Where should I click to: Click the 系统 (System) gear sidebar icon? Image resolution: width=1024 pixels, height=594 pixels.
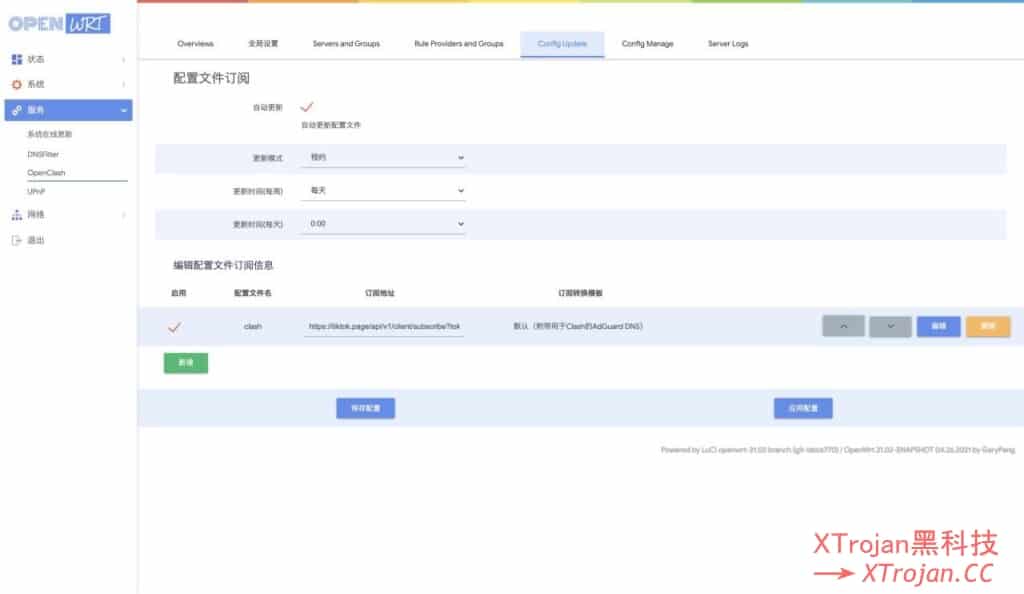click(16, 84)
